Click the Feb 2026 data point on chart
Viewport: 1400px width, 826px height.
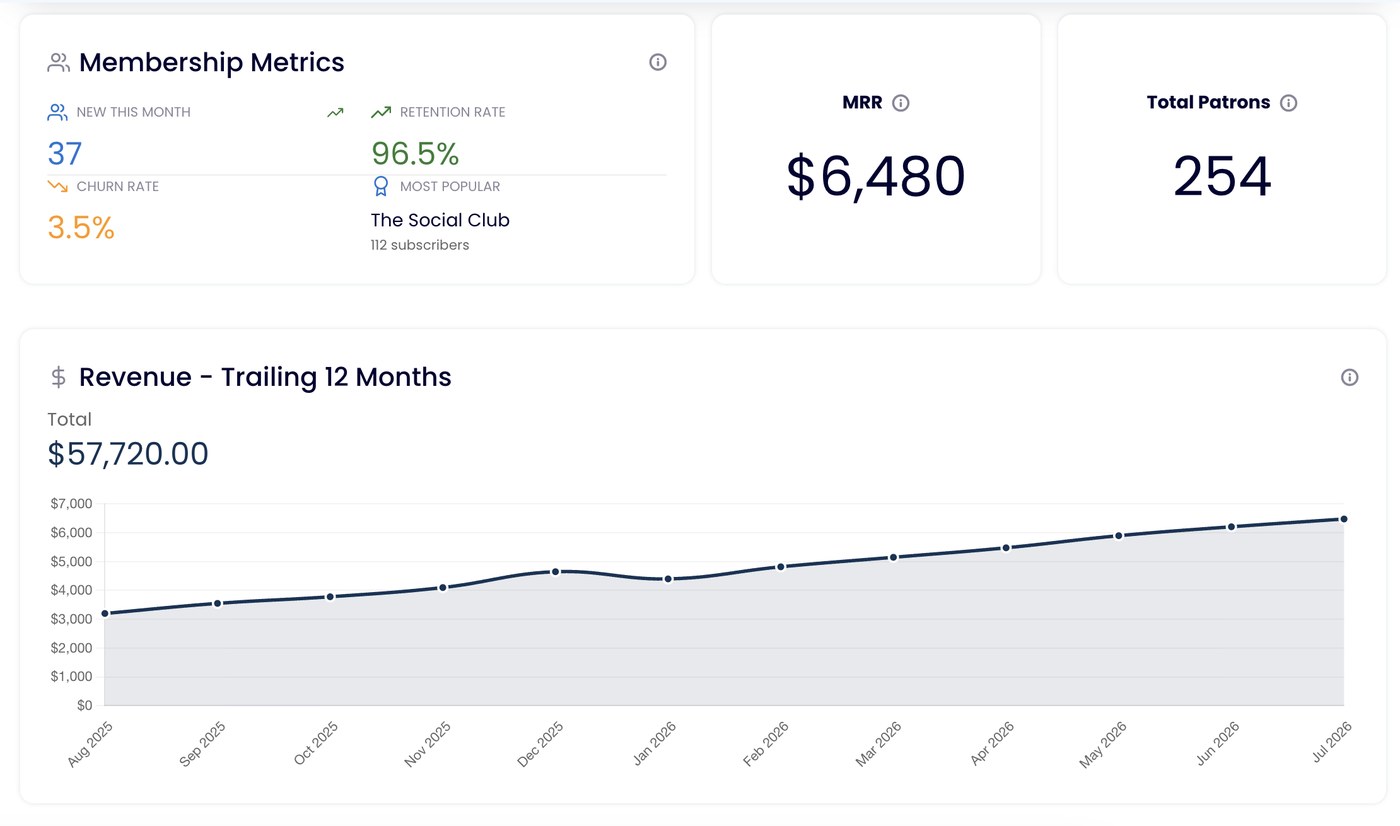pyautogui.click(x=781, y=566)
